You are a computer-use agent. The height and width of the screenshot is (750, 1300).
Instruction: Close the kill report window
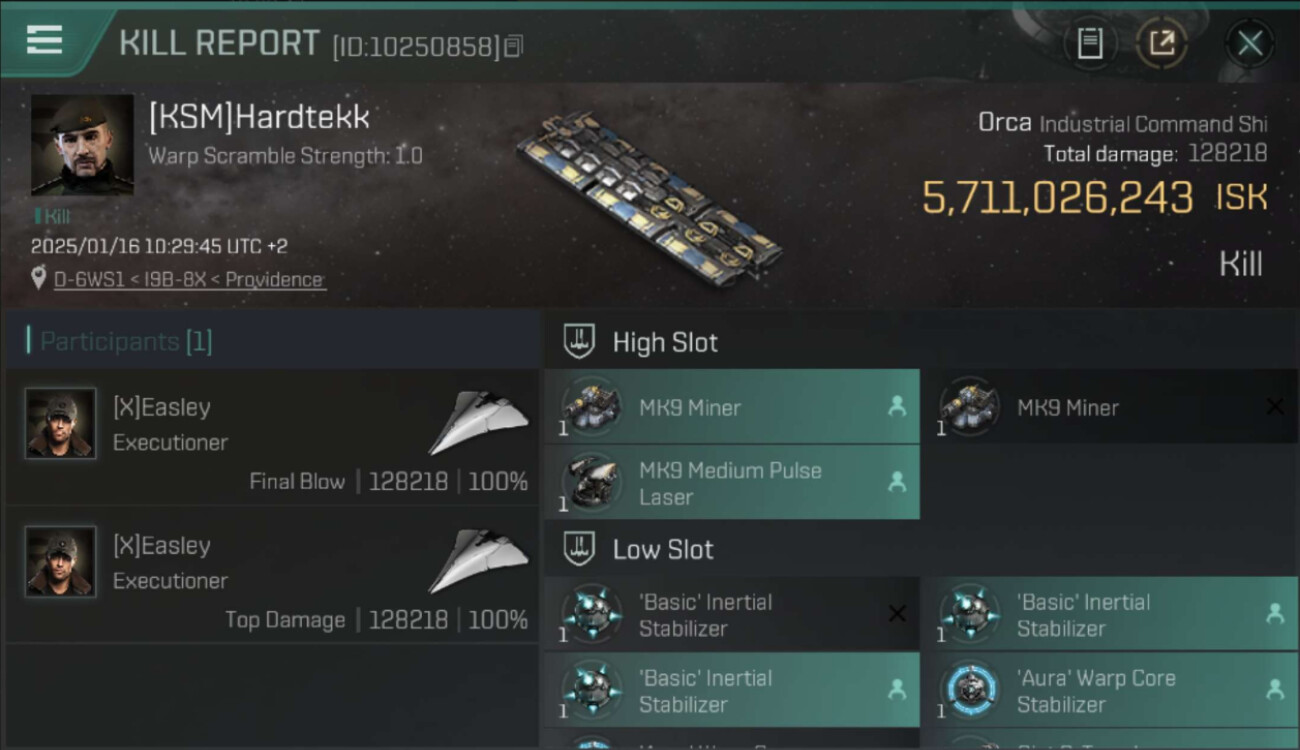tap(1249, 43)
